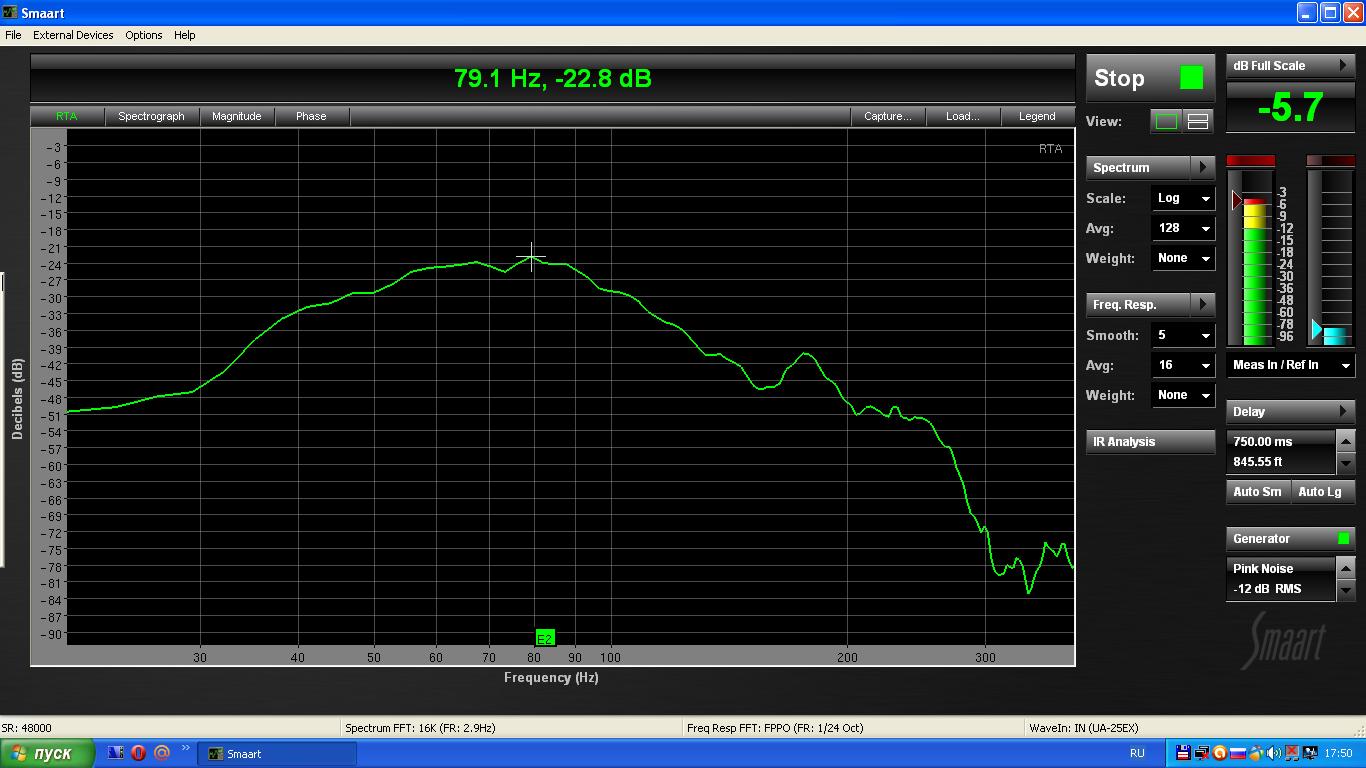
Task: Open the Meas In / Ref In dropdown
Action: pos(1291,365)
